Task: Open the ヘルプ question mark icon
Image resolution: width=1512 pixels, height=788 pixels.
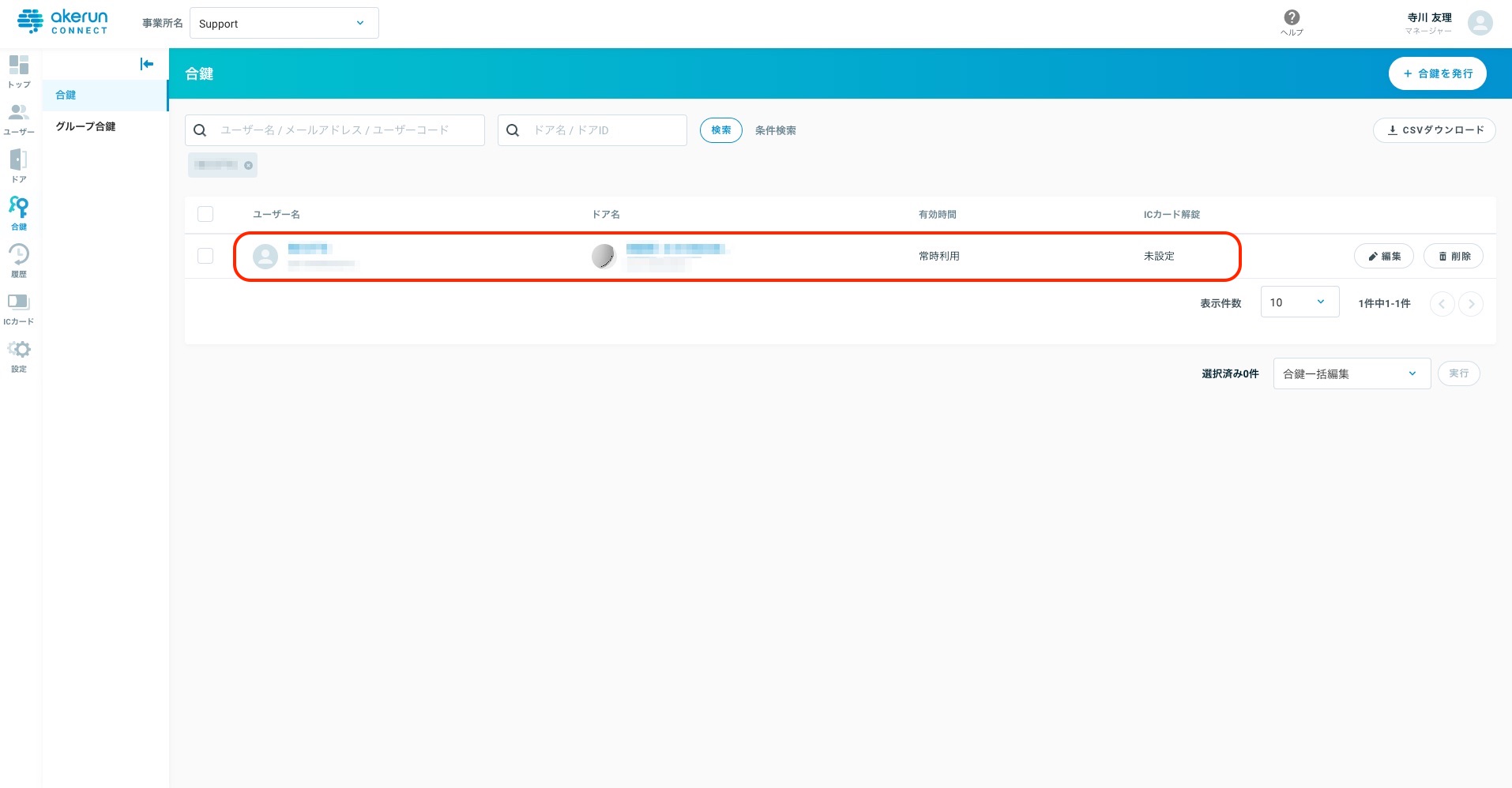Action: click(1292, 22)
